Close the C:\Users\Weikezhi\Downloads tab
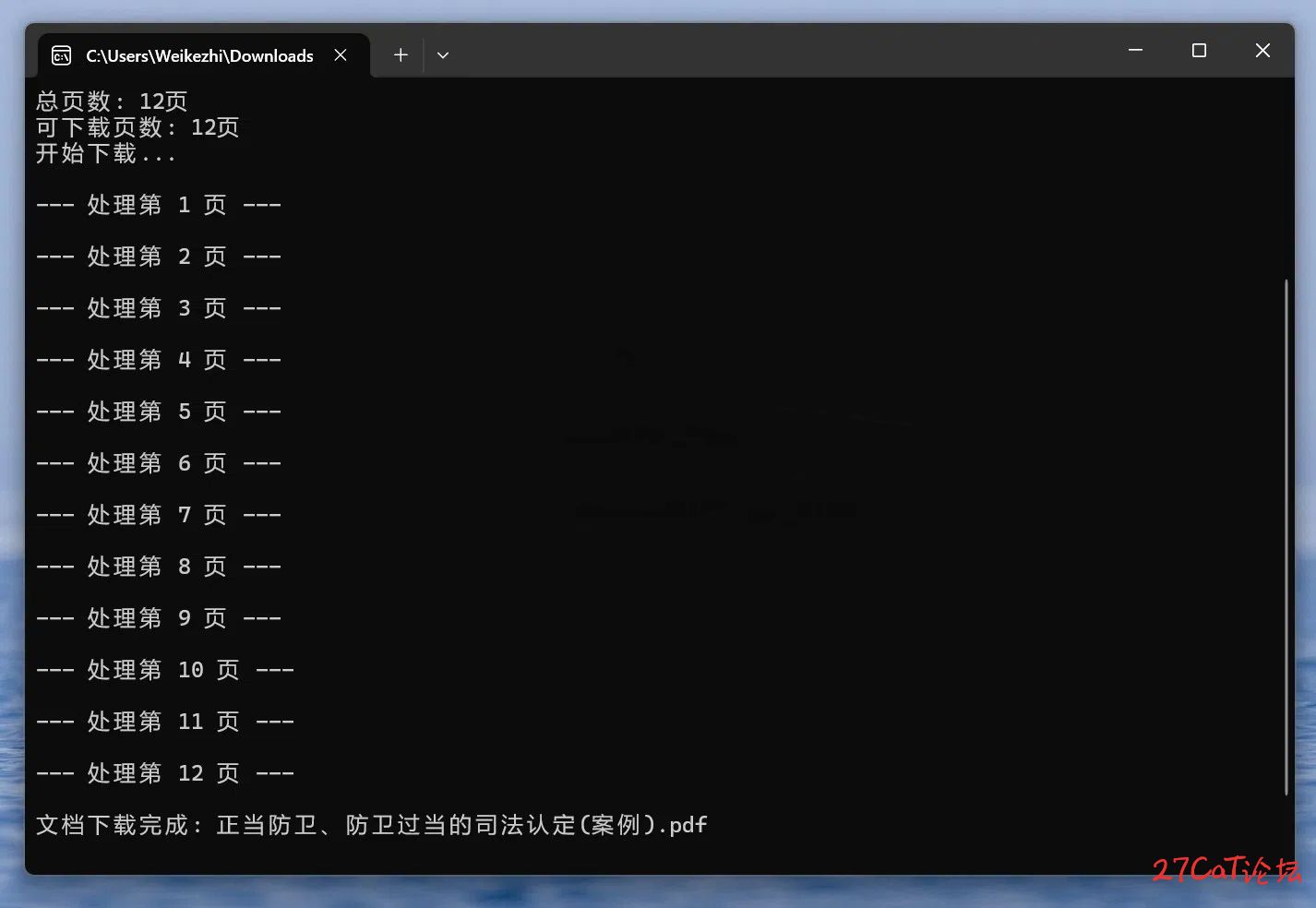The height and width of the screenshot is (908, 1316). (341, 55)
